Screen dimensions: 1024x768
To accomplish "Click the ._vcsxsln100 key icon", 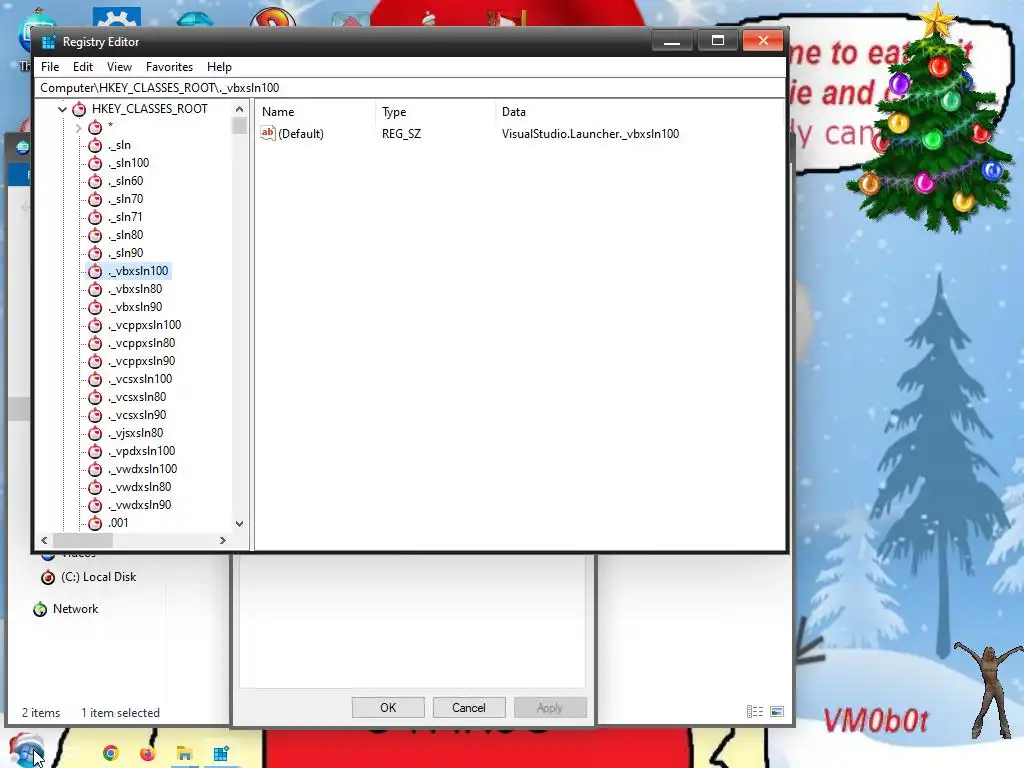I will [95, 379].
